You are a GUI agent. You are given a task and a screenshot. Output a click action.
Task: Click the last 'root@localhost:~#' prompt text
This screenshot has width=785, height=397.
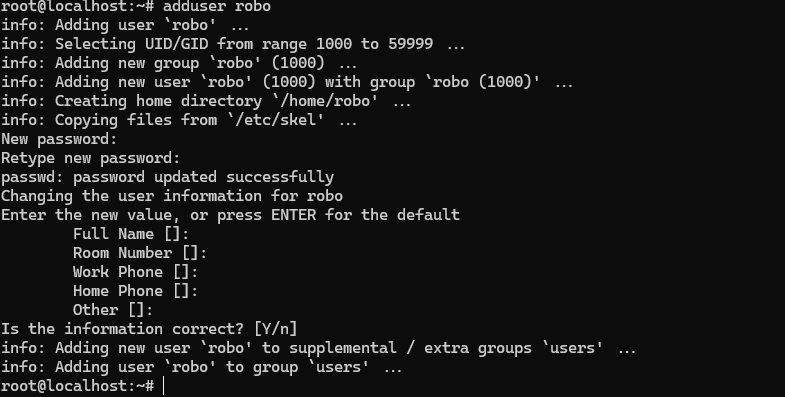78,386
